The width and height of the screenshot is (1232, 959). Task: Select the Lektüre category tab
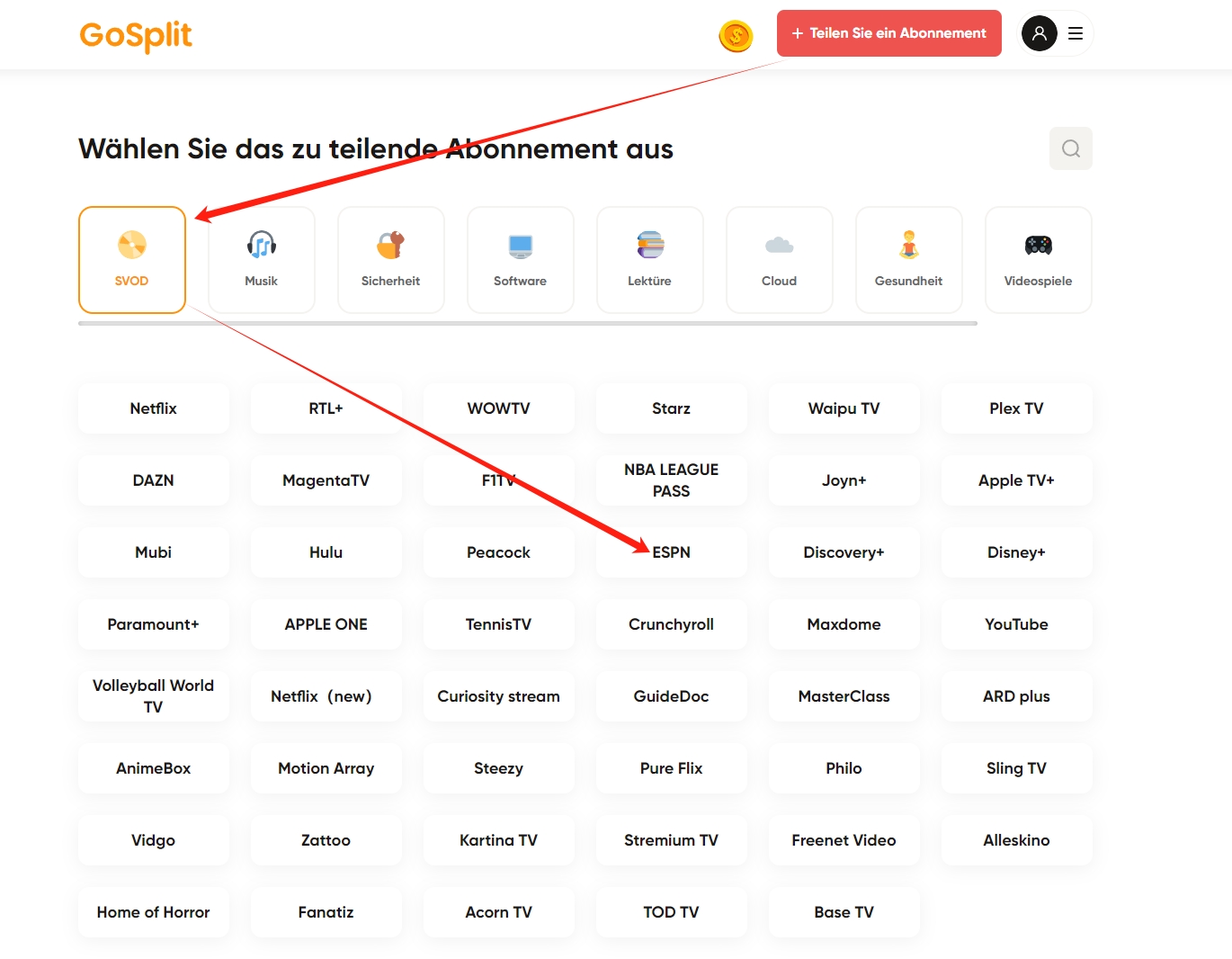click(x=650, y=260)
